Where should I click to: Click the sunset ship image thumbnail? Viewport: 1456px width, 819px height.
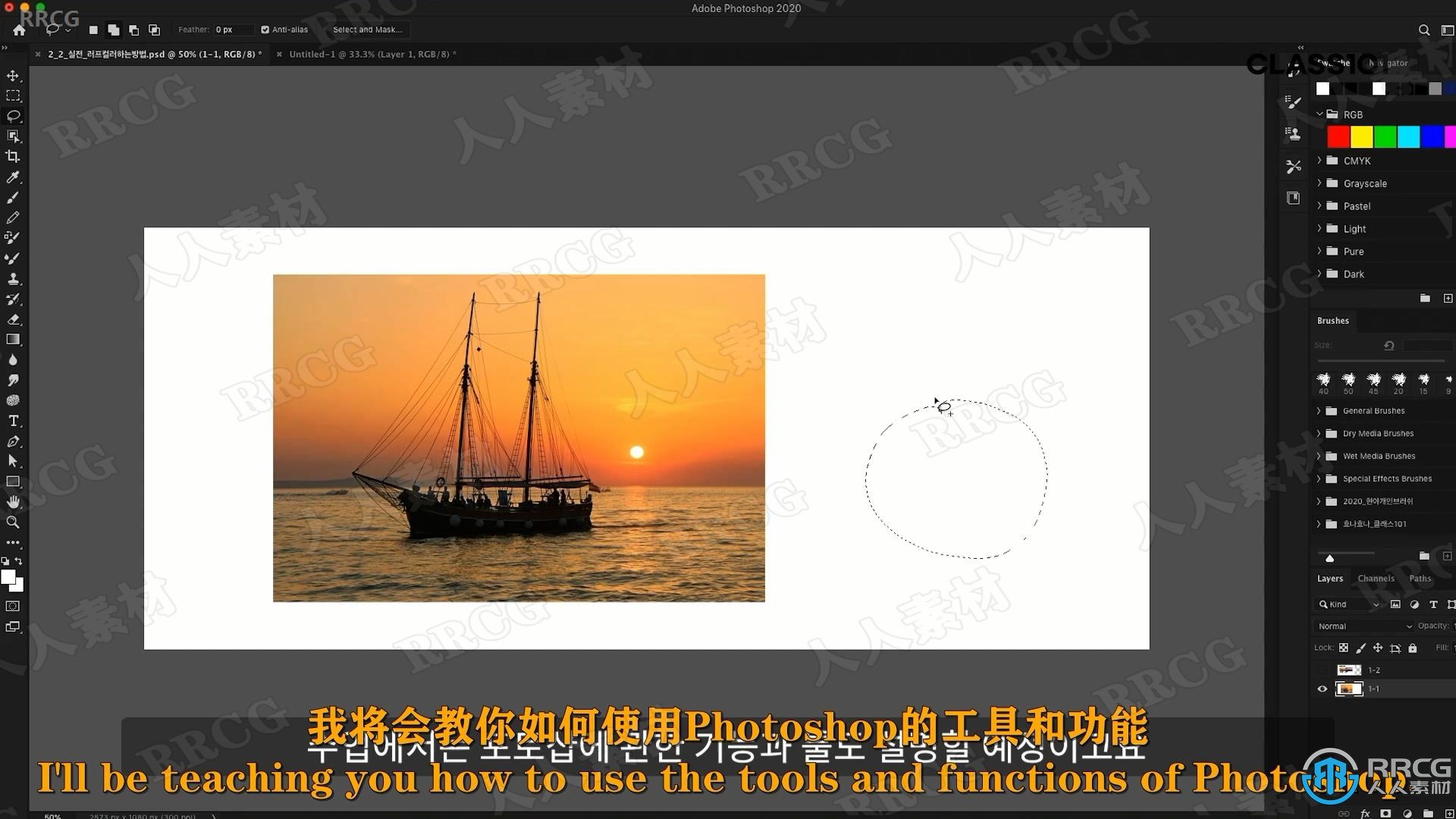click(1349, 689)
